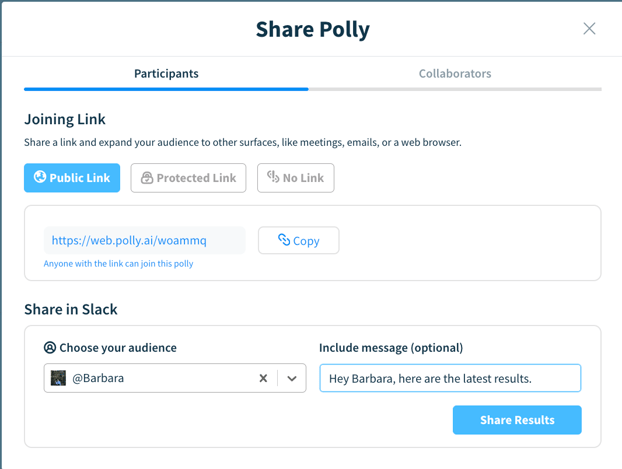Clear the @Barbara audience selection

coord(263,378)
